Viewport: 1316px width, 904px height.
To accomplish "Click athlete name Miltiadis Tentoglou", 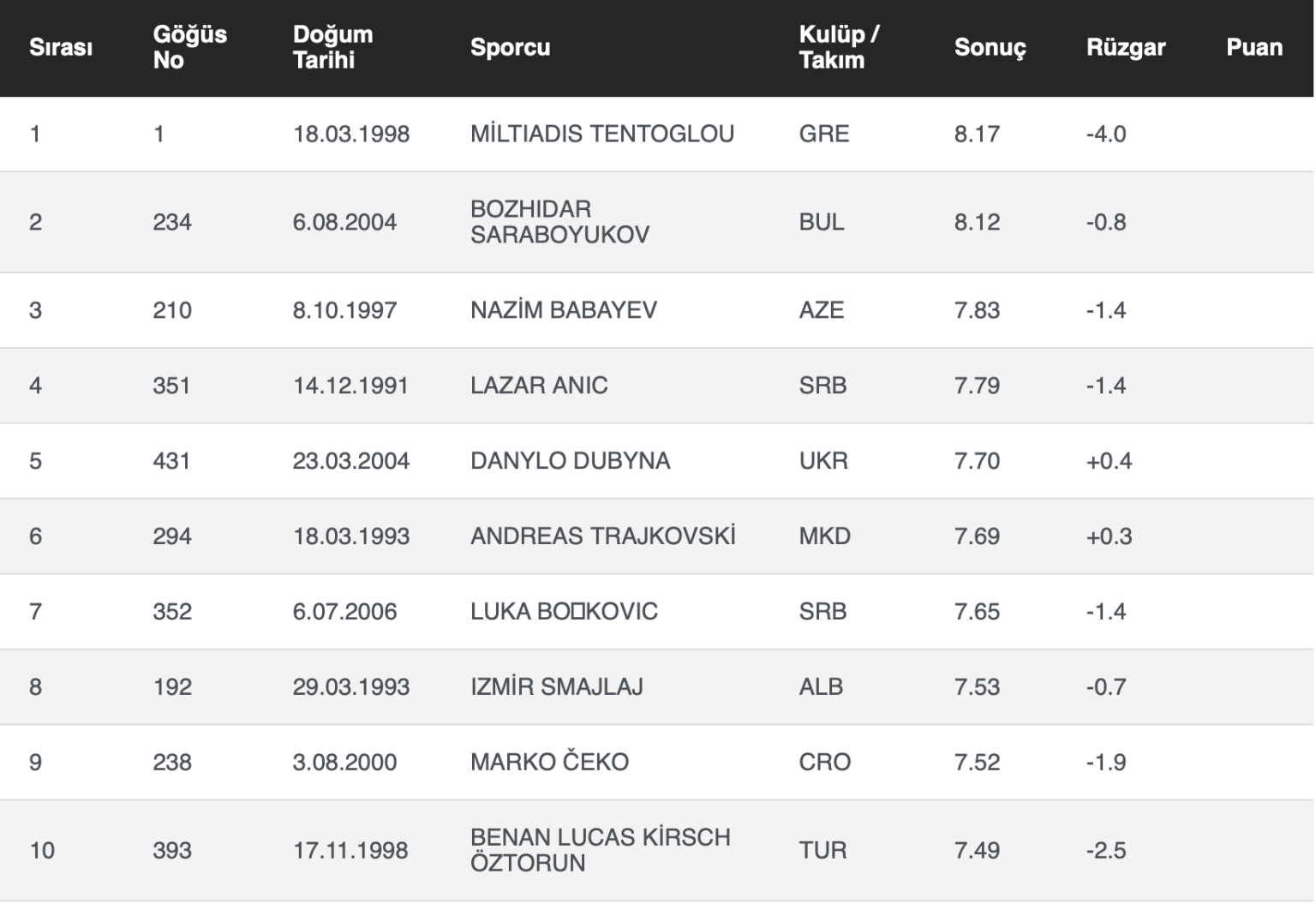I will click(601, 134).
